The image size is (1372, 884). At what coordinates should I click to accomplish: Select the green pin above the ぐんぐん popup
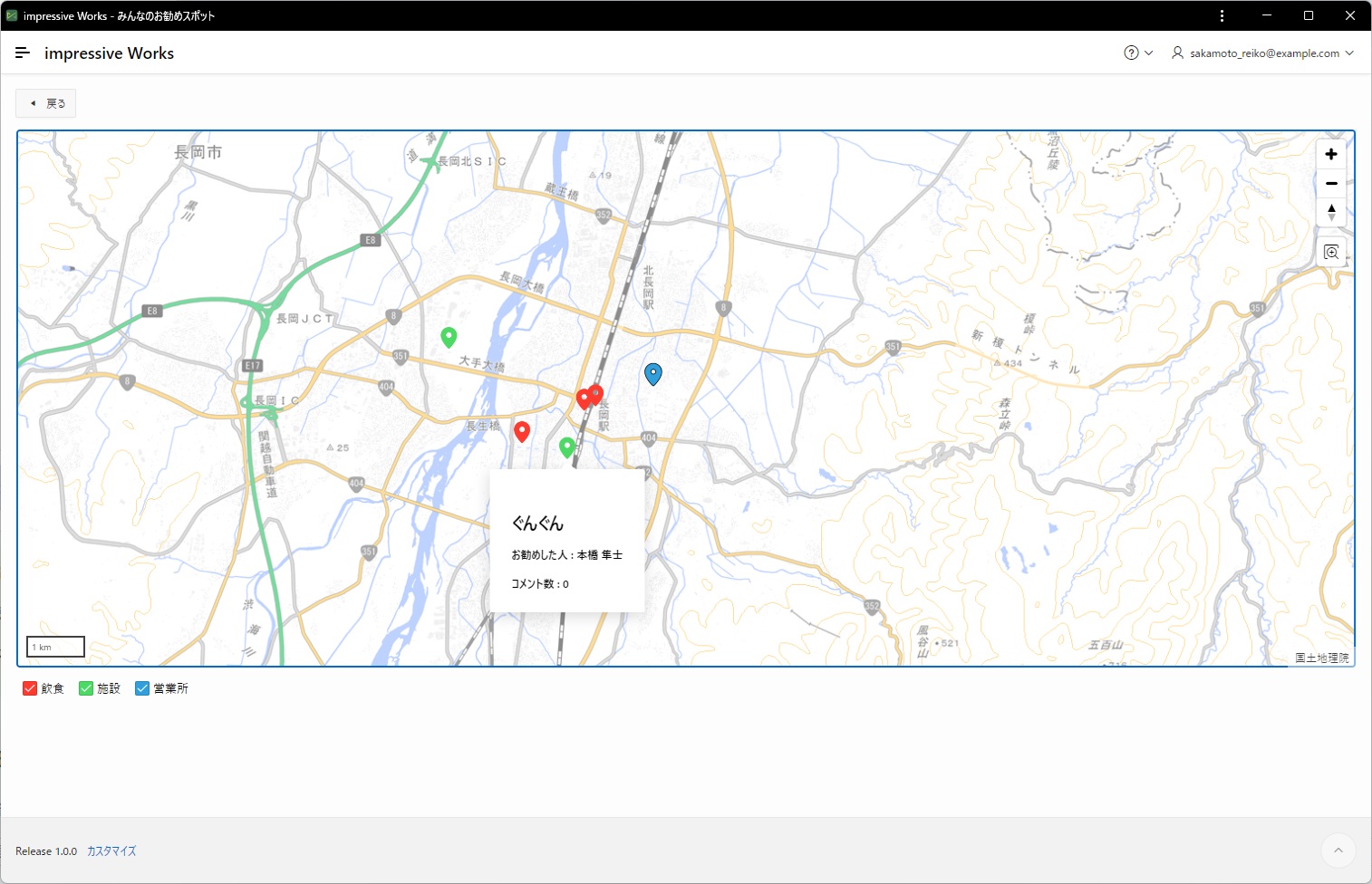tap(567, 447)
